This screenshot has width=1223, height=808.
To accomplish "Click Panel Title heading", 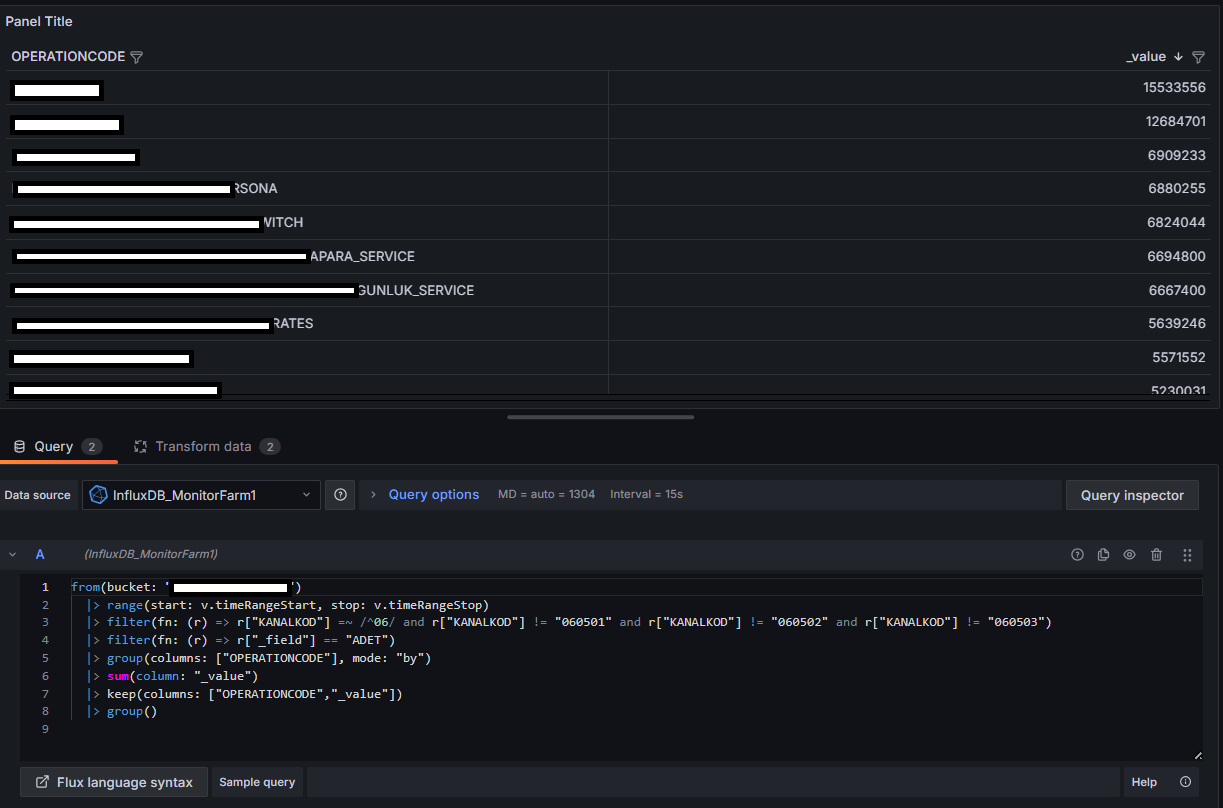I will (x=39, y=21).
